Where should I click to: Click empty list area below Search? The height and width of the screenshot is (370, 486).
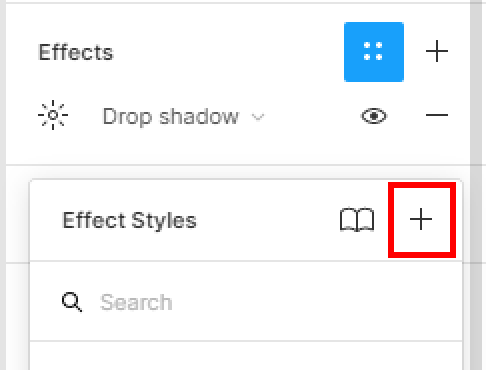coord(246,356)
